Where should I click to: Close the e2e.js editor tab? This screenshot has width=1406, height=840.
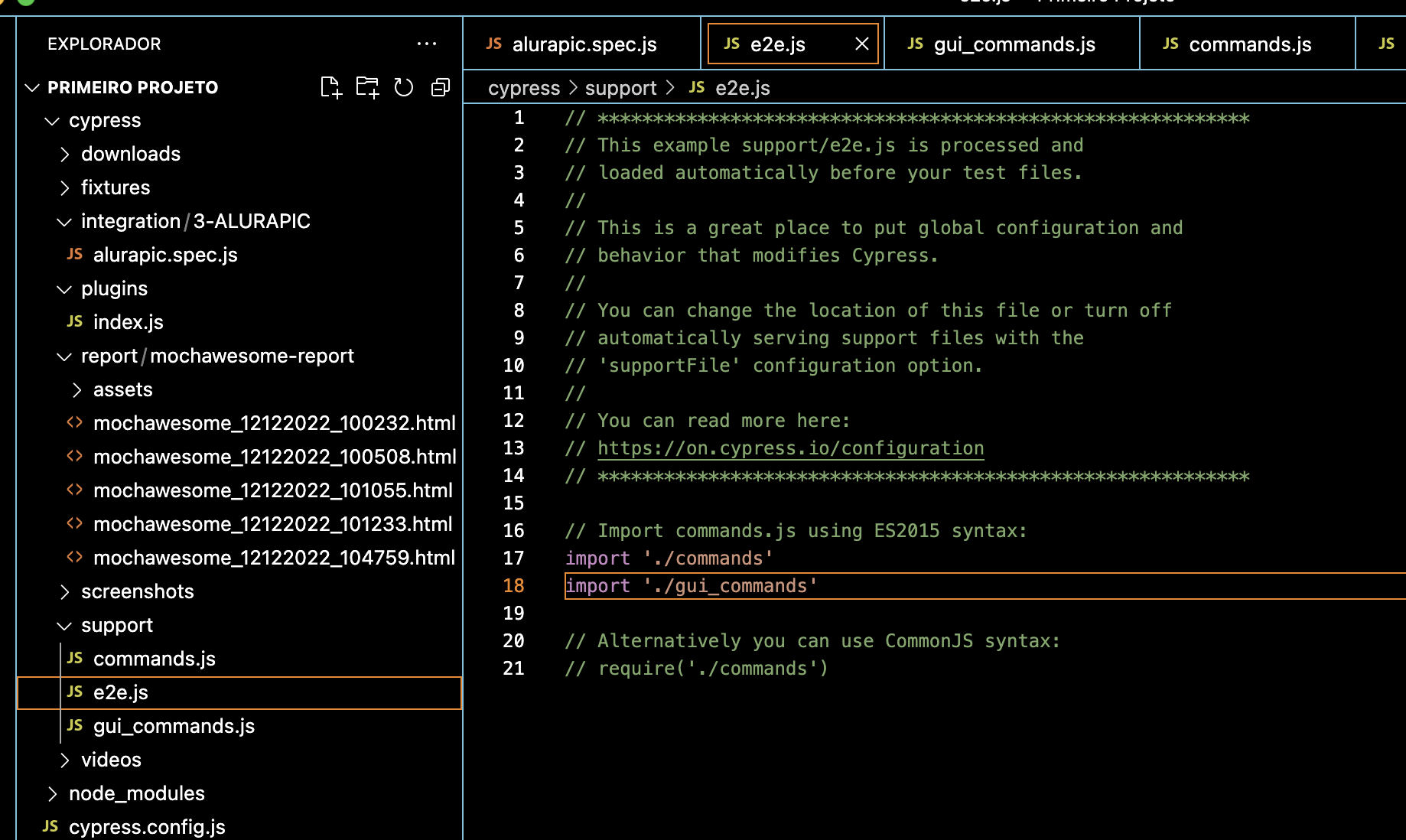click(x=861, y=44)
